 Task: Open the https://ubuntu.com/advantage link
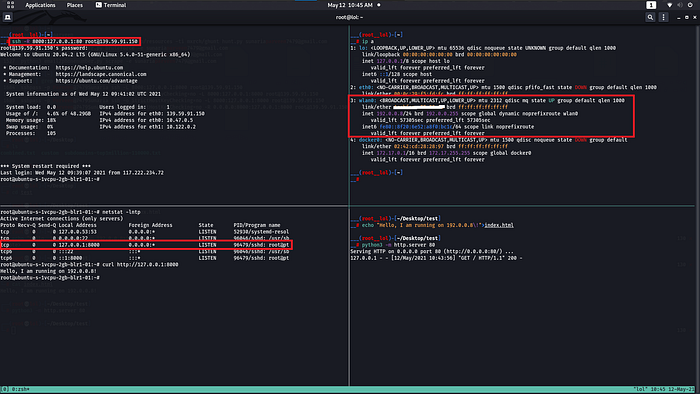96,81
